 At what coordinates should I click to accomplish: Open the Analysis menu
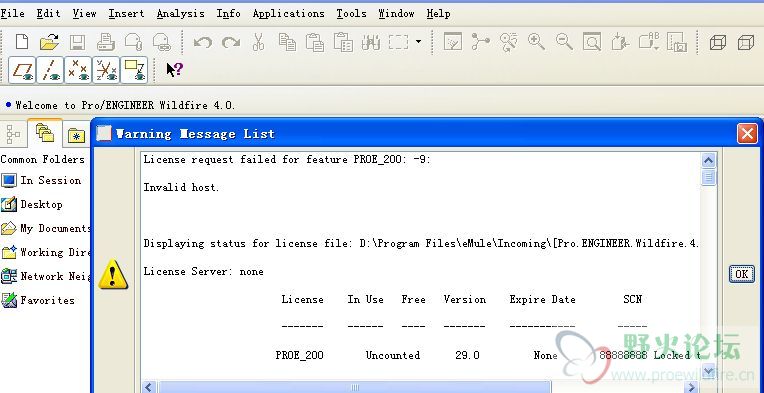click(181, 14)
